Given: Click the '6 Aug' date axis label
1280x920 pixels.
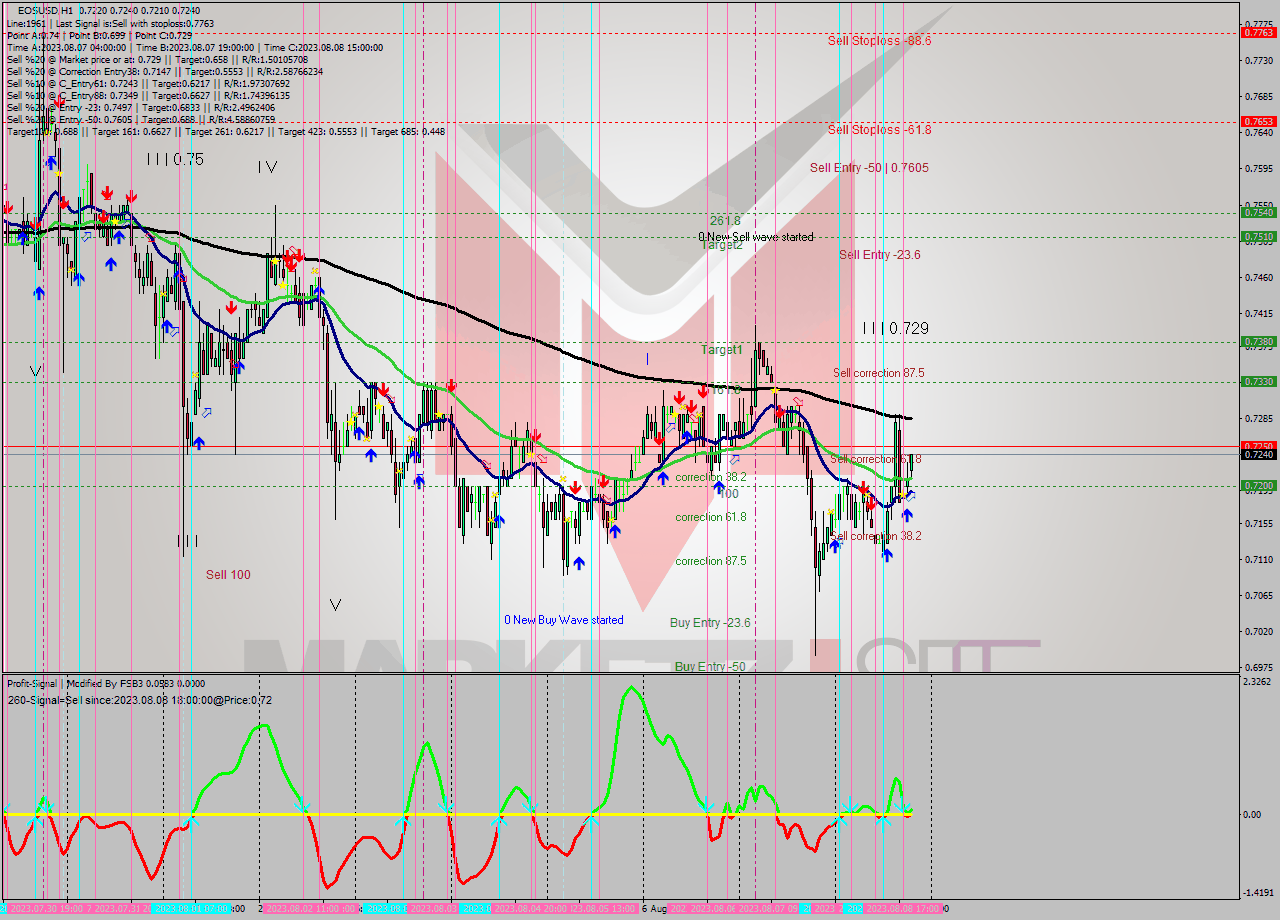Looking at the screenshot, I should 654,909.
